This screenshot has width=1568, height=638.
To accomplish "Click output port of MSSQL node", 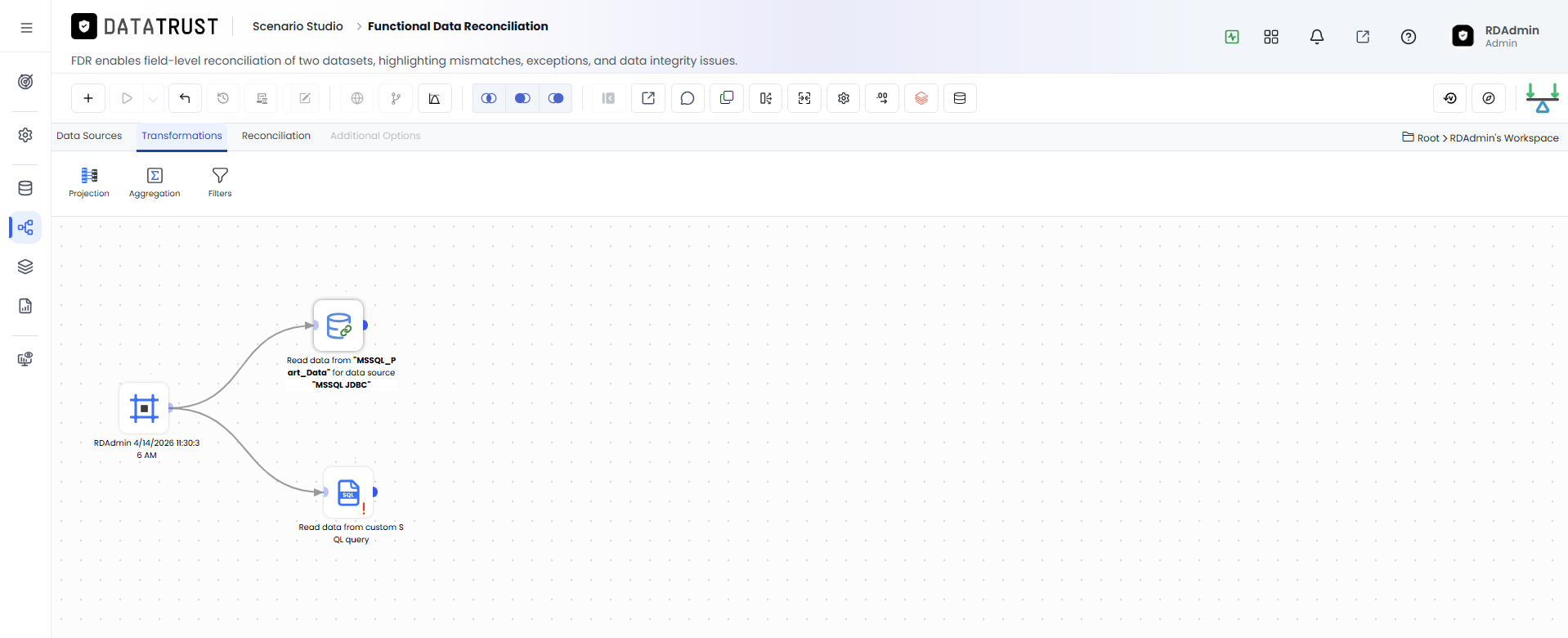I will [365, 325].
